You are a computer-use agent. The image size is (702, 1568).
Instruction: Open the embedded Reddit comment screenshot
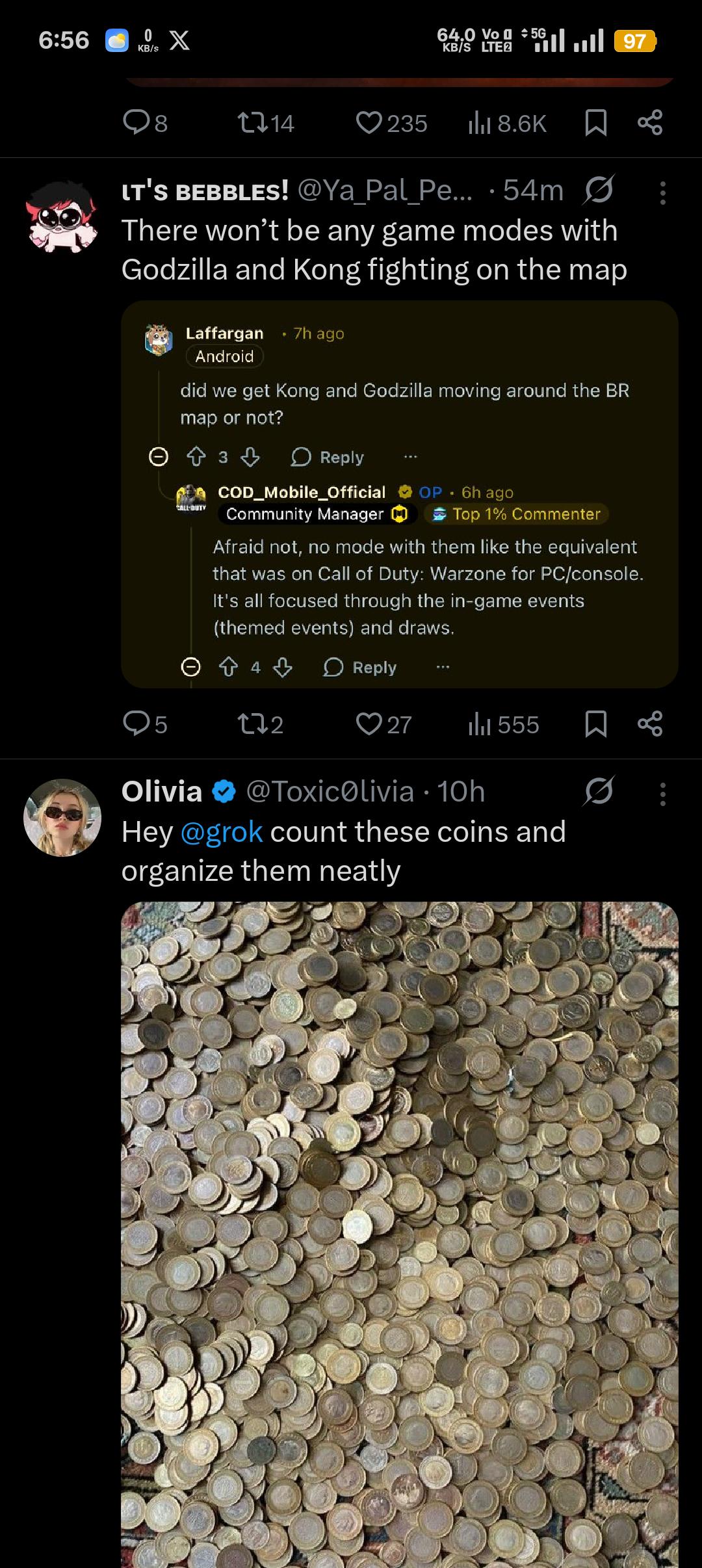[x=399, y=494]
